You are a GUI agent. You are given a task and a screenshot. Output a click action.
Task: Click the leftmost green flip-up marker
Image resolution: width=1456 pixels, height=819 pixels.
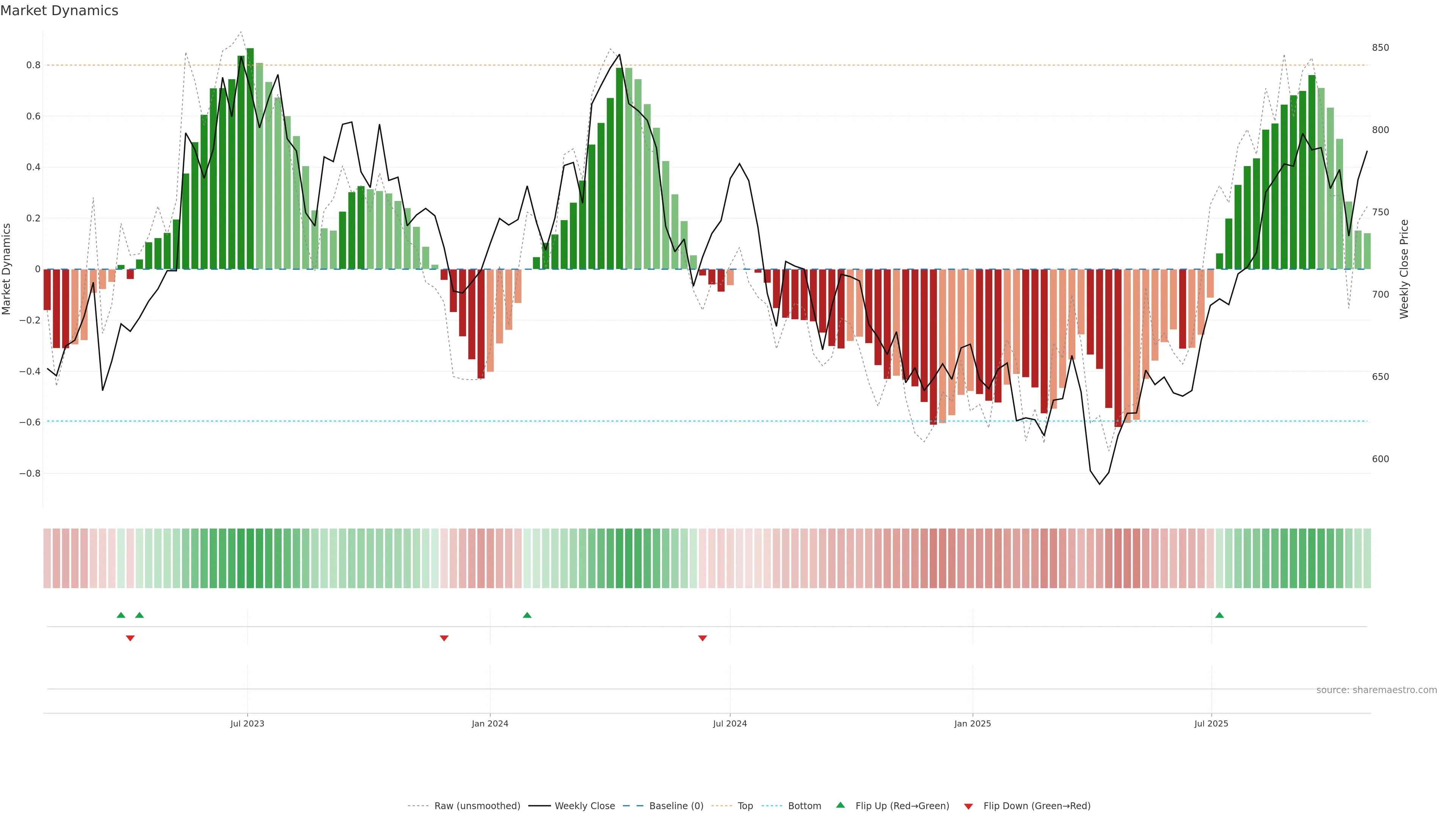click(x=121, y=615)
